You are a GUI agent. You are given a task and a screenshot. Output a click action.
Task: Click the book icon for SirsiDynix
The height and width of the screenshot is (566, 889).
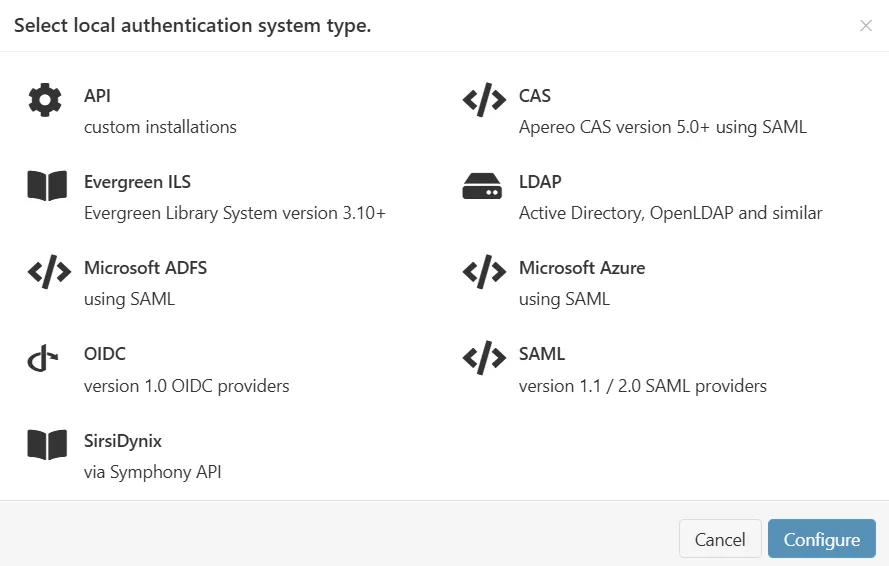tap(47, 444)
